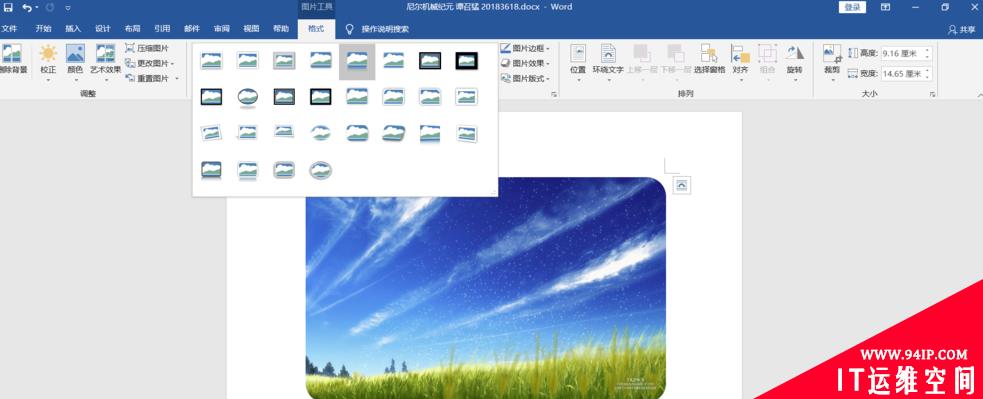The image size is (983, 399).
Task: Expand the Picture Effects (图片效果) dropdown
Action: [525, 63]
